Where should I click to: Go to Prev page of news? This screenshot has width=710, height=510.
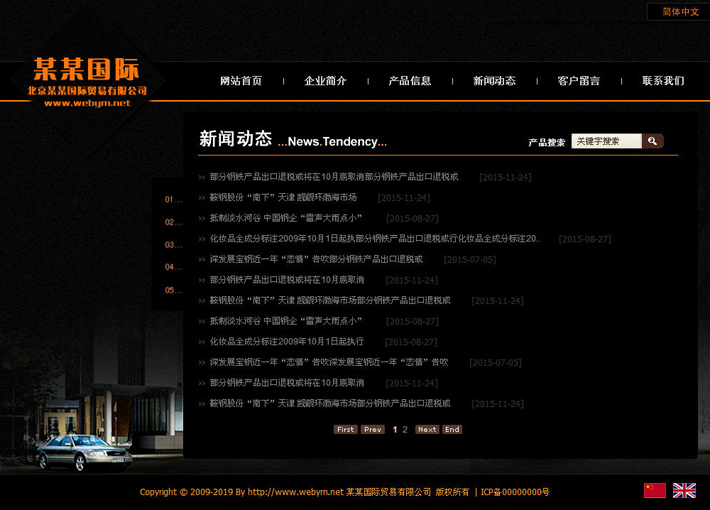pyautogui.click(x=373, y=429)
